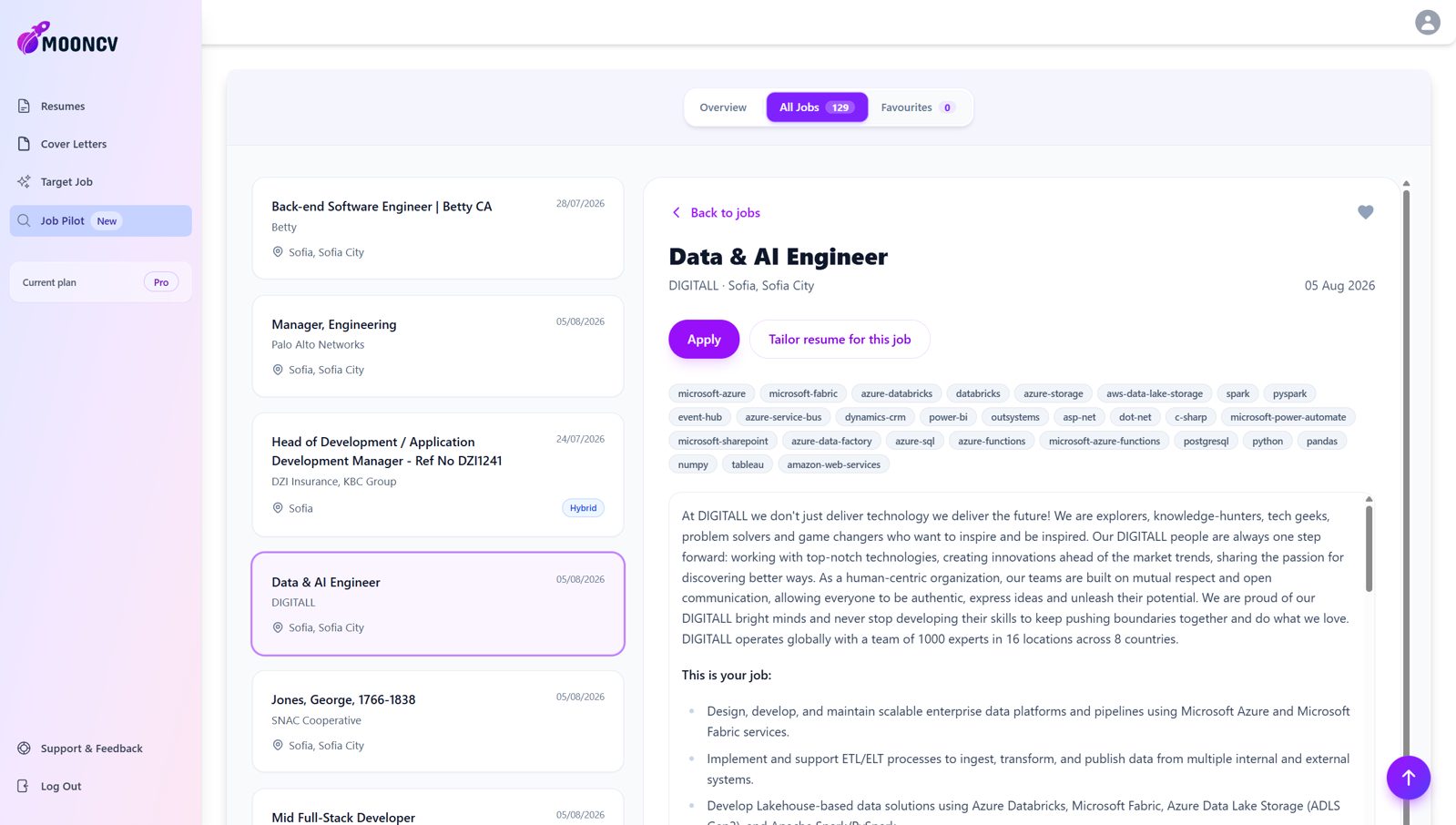Click the aws-data-lake-storage skill tag
1456x825 pixels.
[x=1155, y=393]
